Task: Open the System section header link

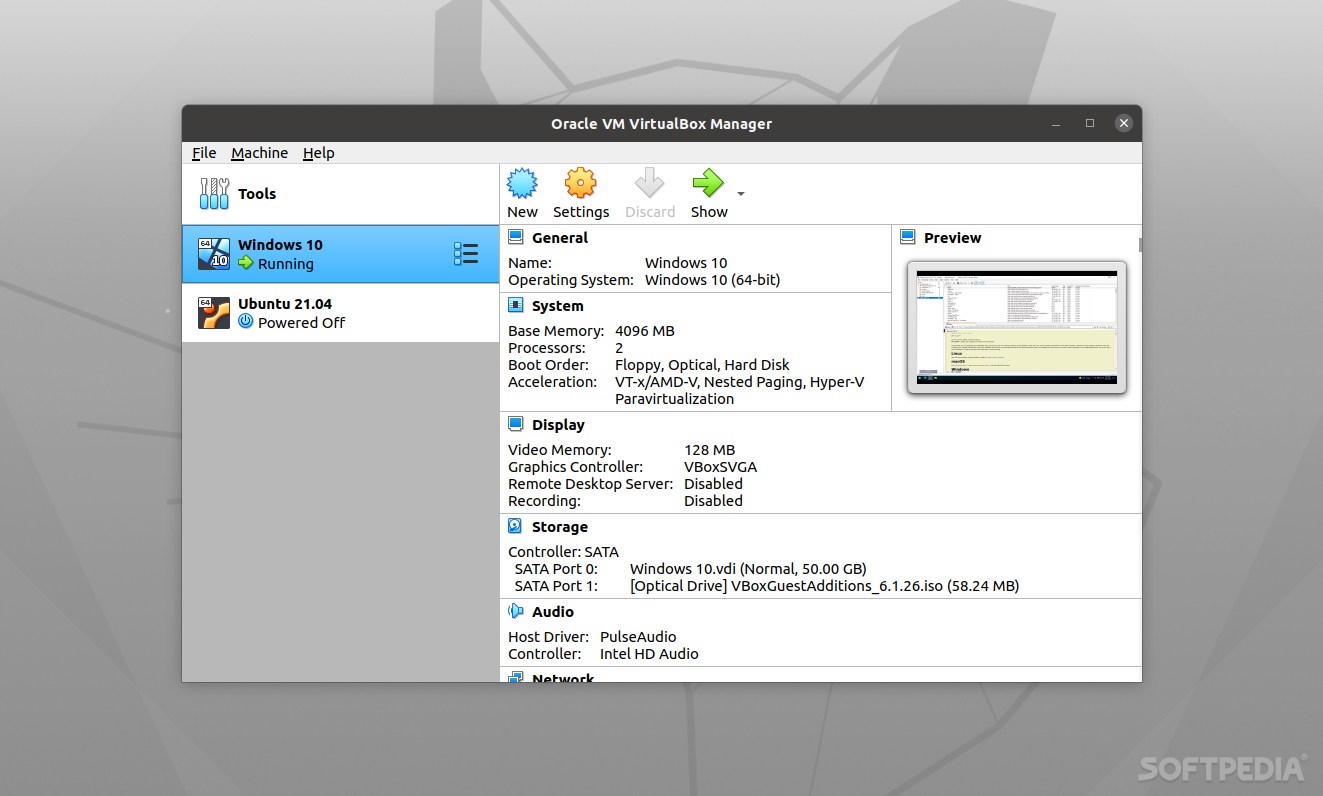Action: 558,306
